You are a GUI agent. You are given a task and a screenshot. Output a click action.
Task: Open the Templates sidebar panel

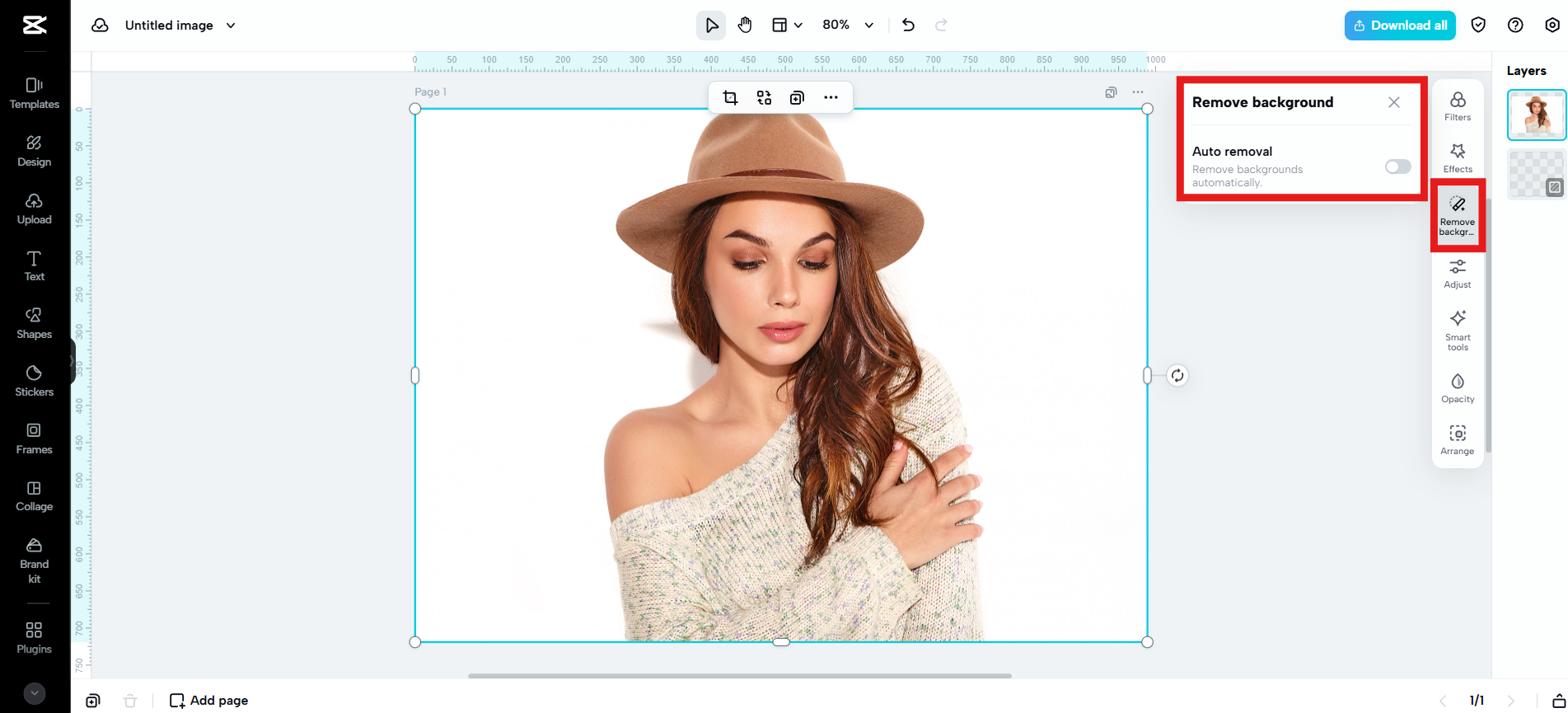(35, 93)
